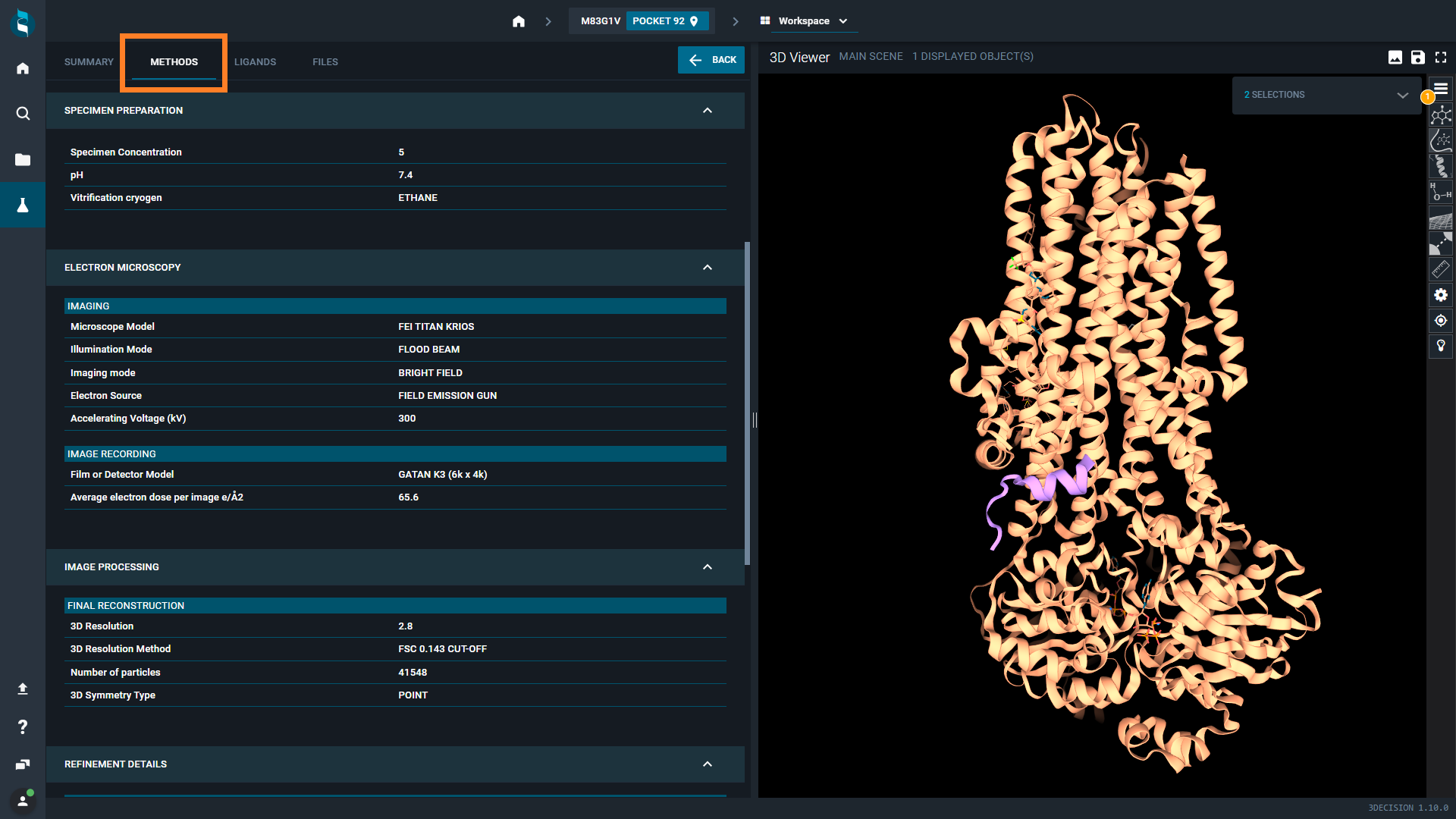Viewport: 1456px width, 819px height.
Task: Take a screenshot with image icon
Action: pos(1395,58)
